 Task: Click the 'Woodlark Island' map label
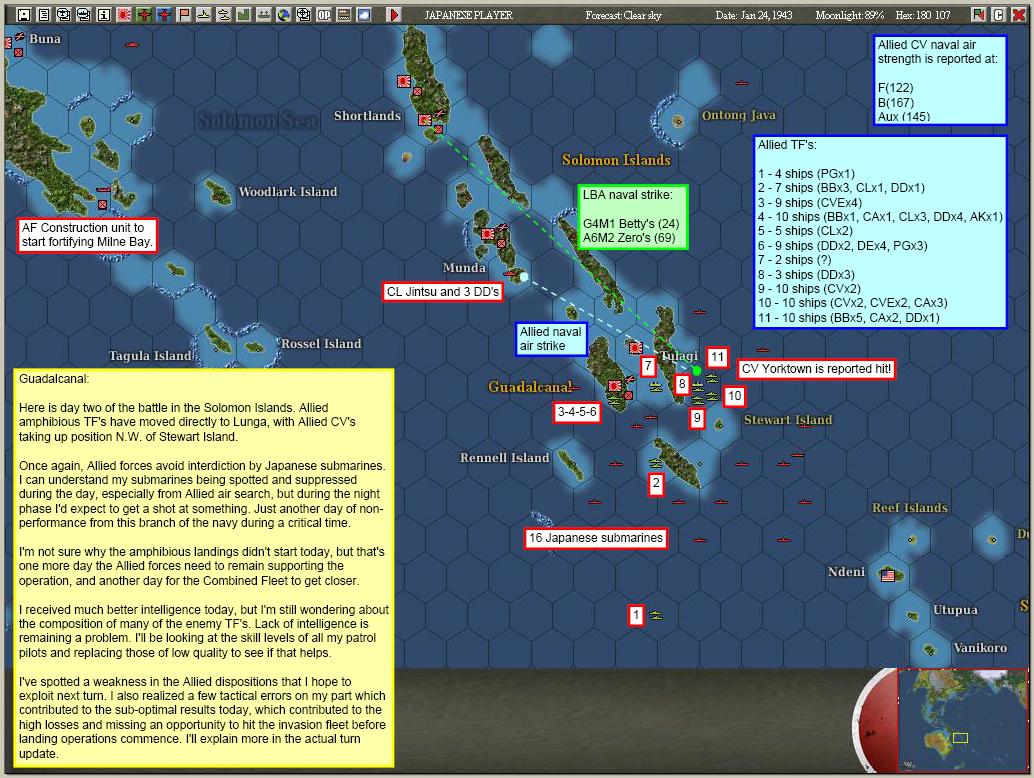pyautogui.click(x=288, y=192)
